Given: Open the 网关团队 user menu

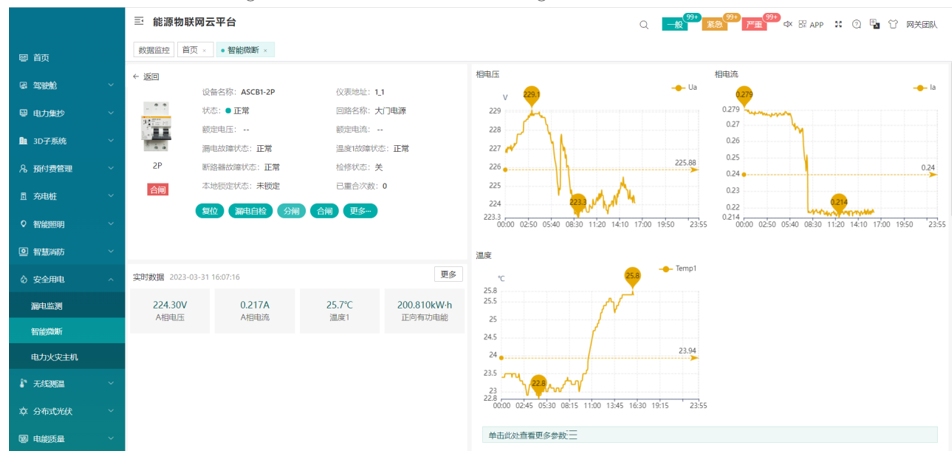Looking at the screenshot, I should pyautogui.click(x=922, y=25).
